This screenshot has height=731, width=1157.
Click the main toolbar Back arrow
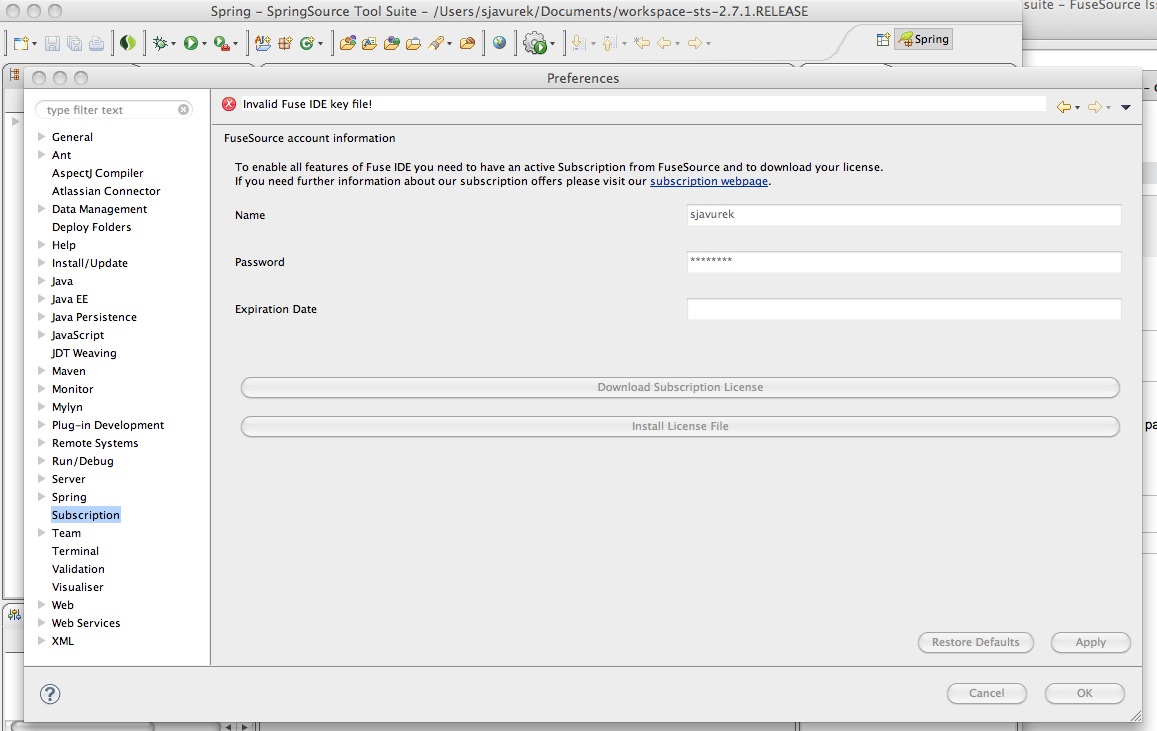click(x=664, y=44)
